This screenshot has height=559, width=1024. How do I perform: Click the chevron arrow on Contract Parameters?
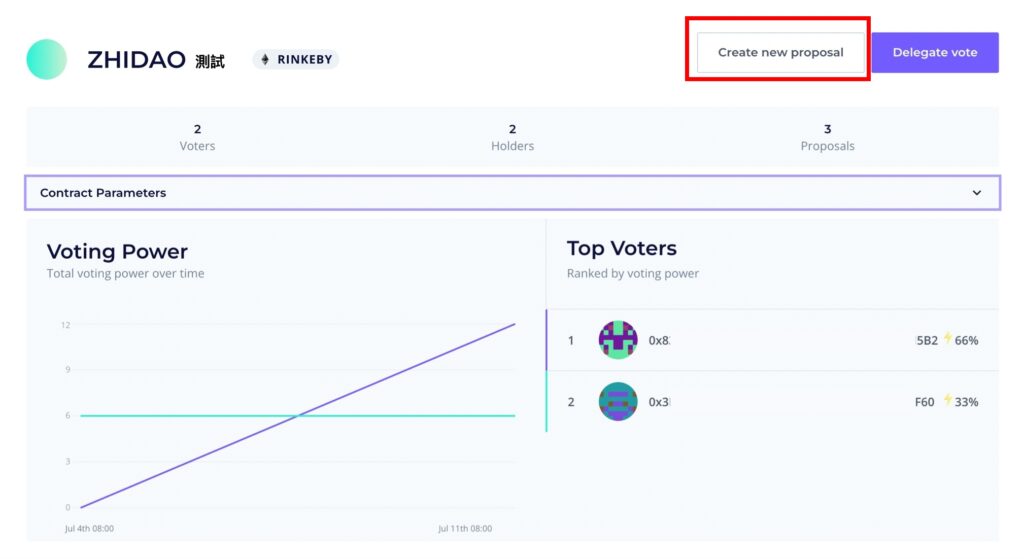[977, 193]
